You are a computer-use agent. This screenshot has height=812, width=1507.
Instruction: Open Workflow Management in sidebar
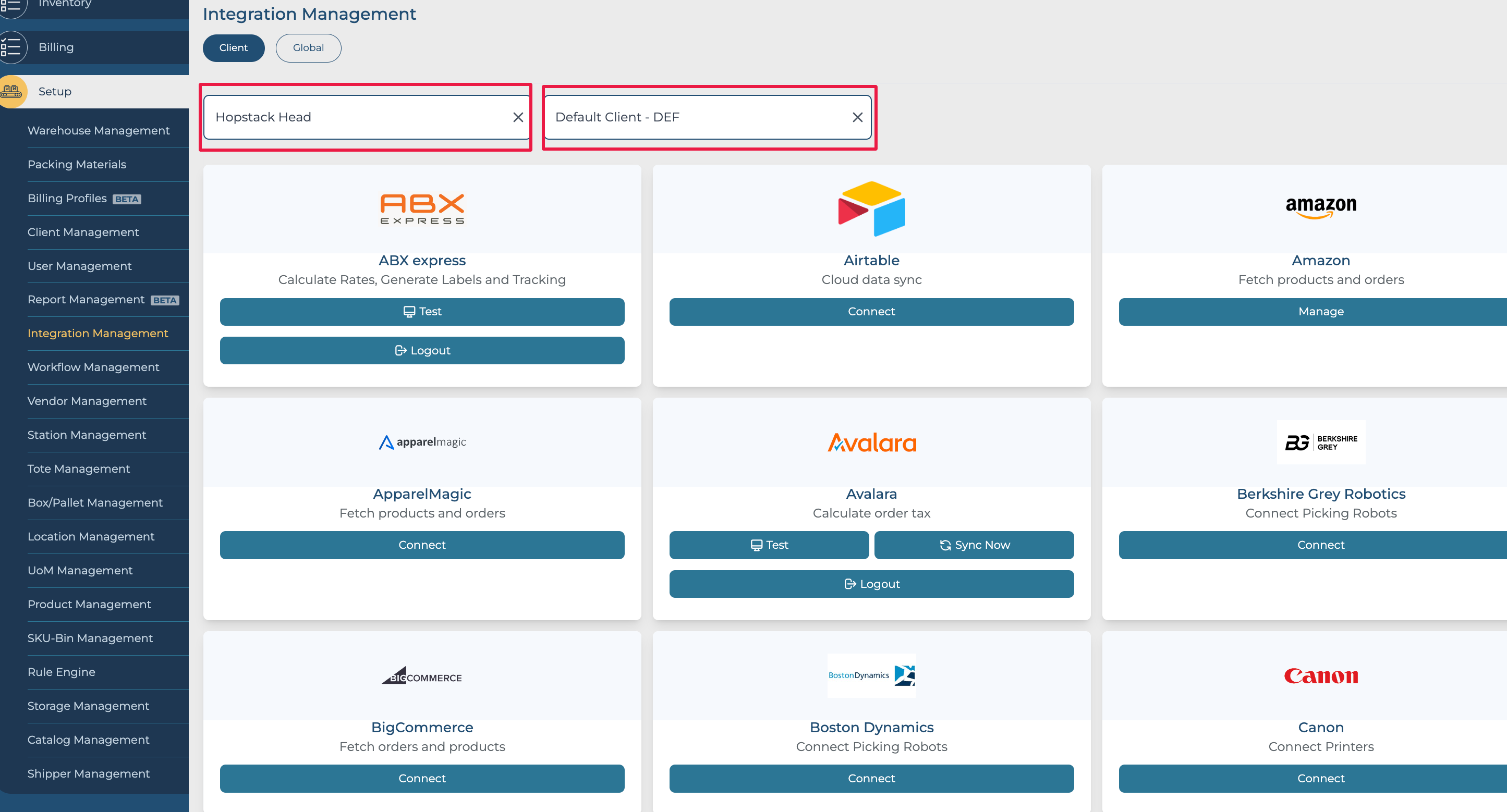coord(93,367)
